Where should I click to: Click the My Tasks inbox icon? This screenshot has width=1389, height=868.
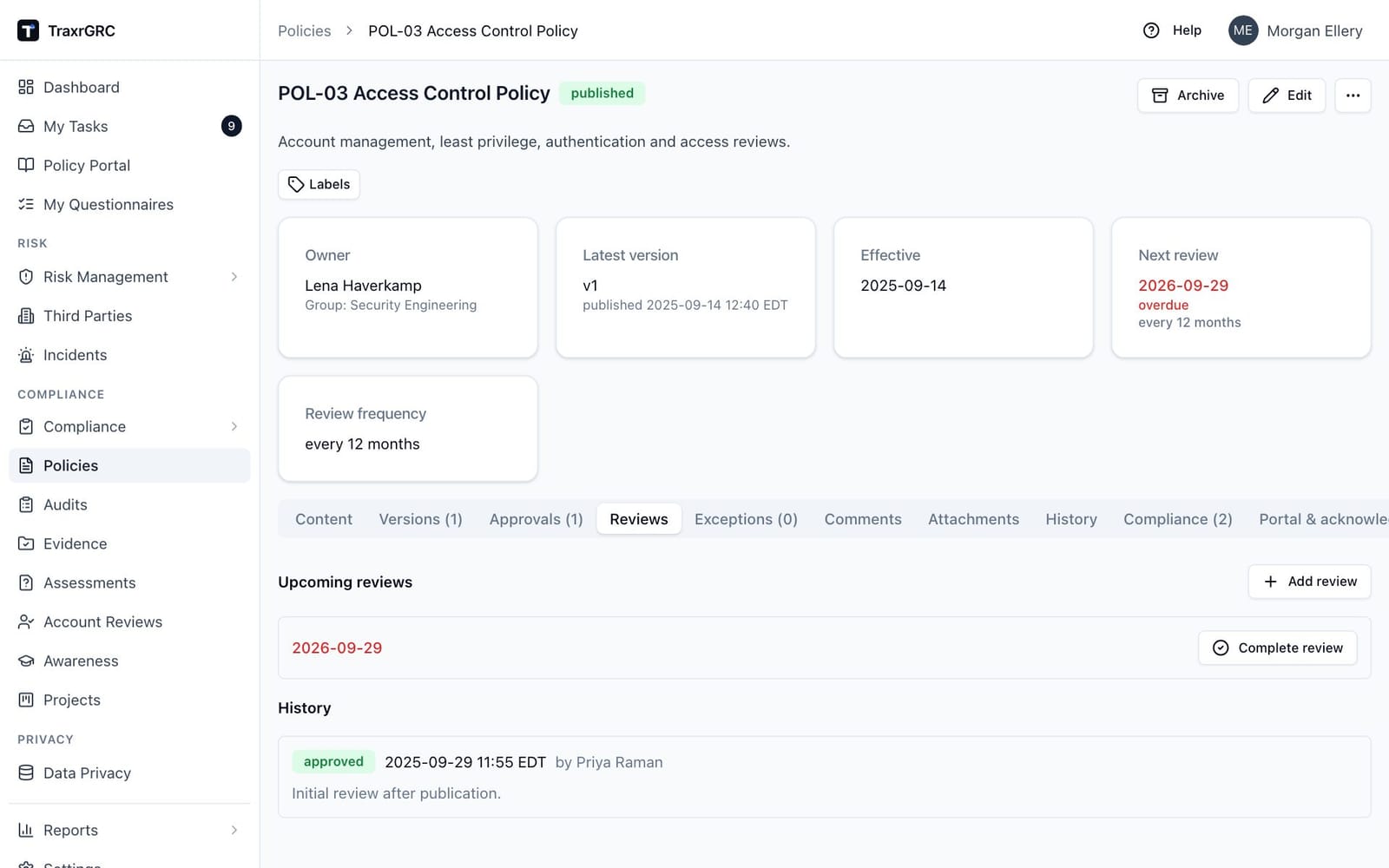26,126
